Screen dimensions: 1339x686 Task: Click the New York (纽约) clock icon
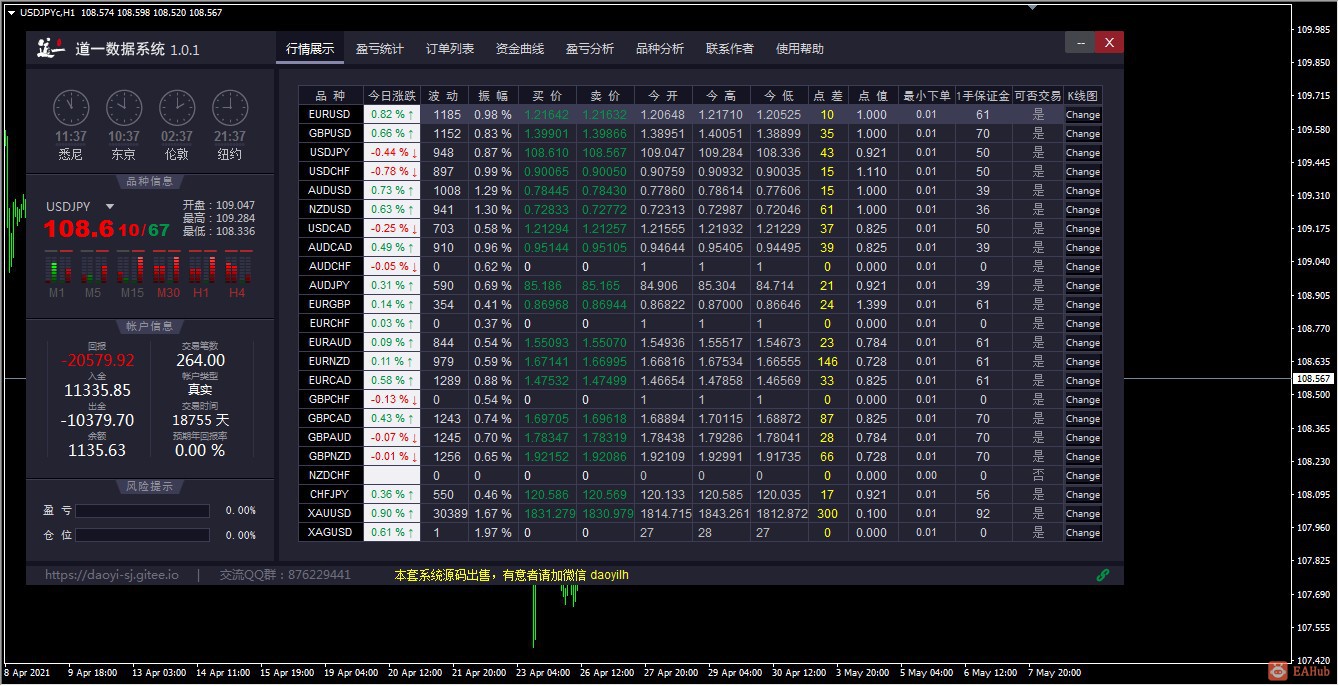point(230,108)
